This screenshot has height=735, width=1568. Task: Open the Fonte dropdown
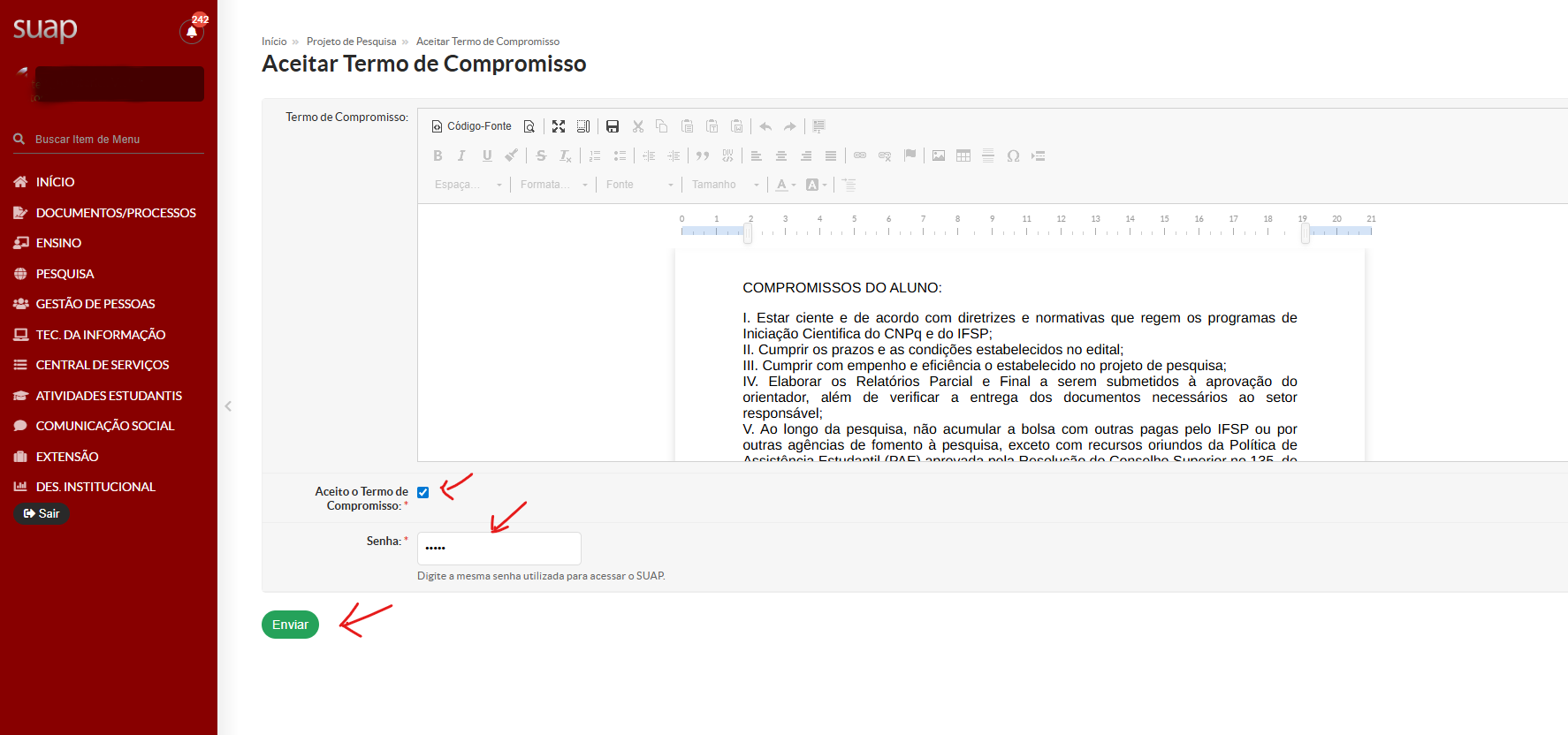click(640, 185)
